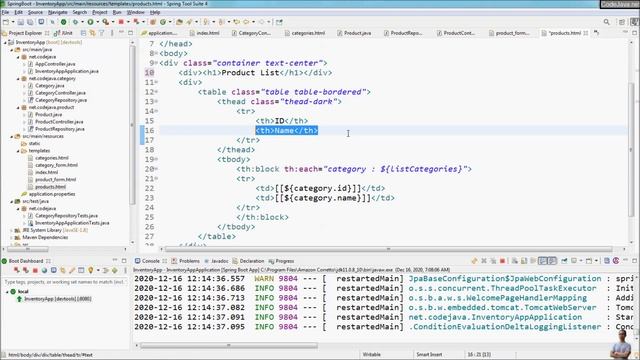Click the Search magnifier at toolbar right
Screen dimensions: 640x360
[x=607, y=22]
